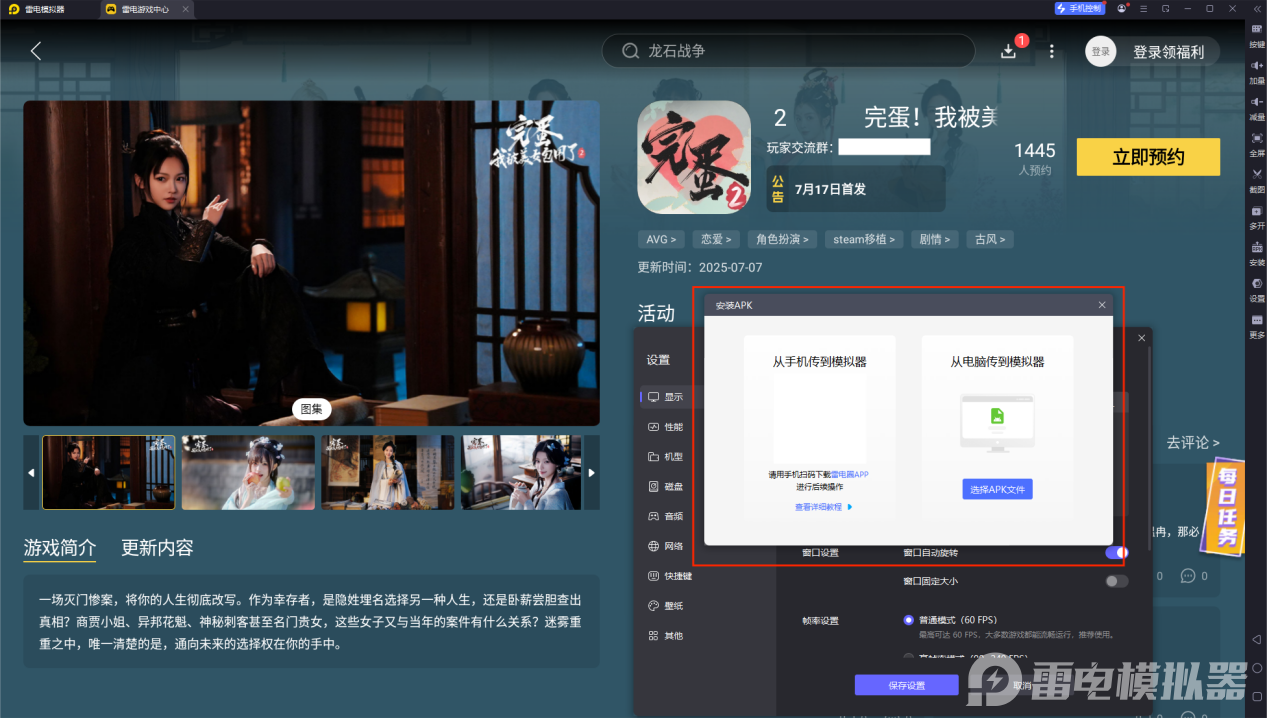
Task: Open the 恋爱 tag
Action: pyautogui.click(x=715, y=239)
